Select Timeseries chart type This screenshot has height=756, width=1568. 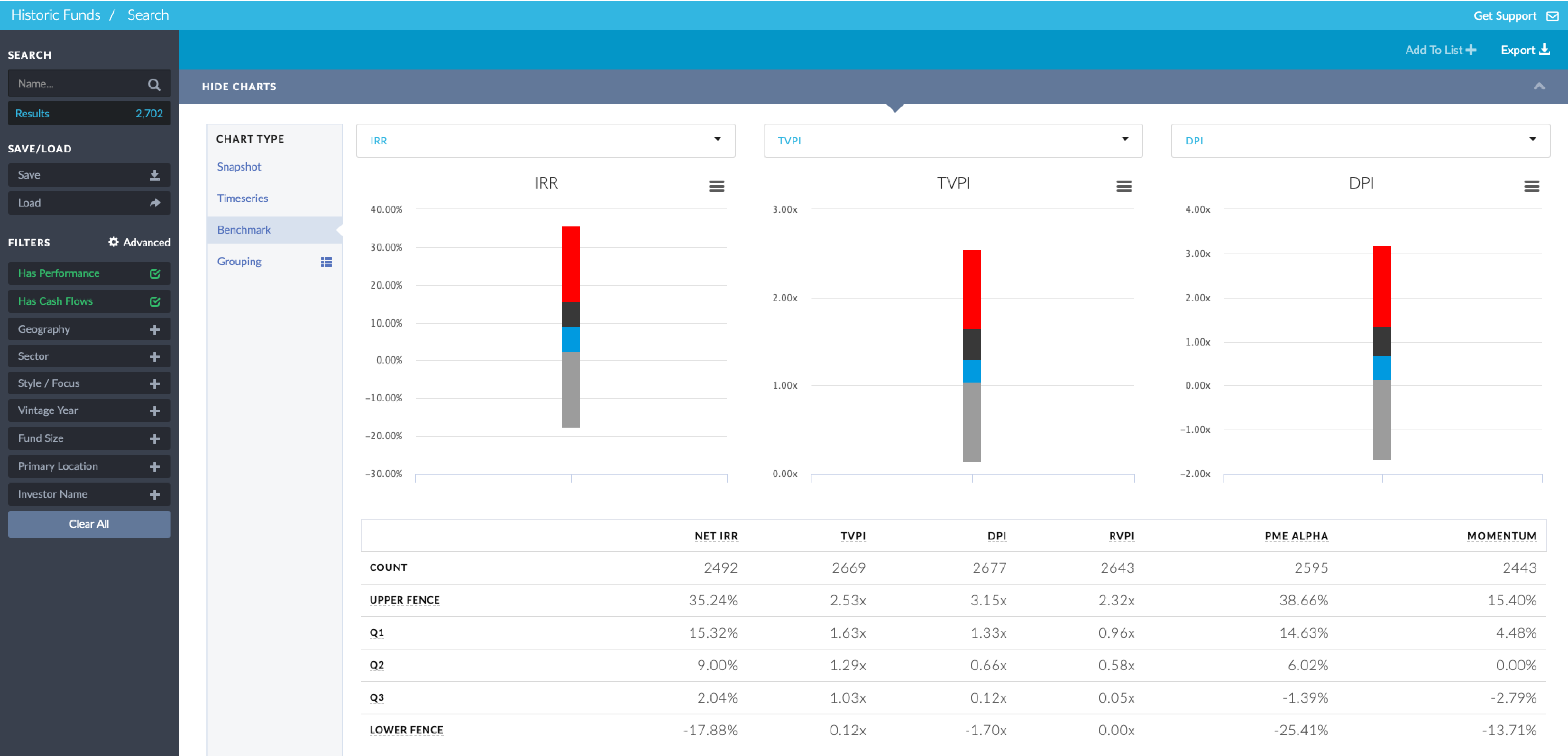[242, 199]
